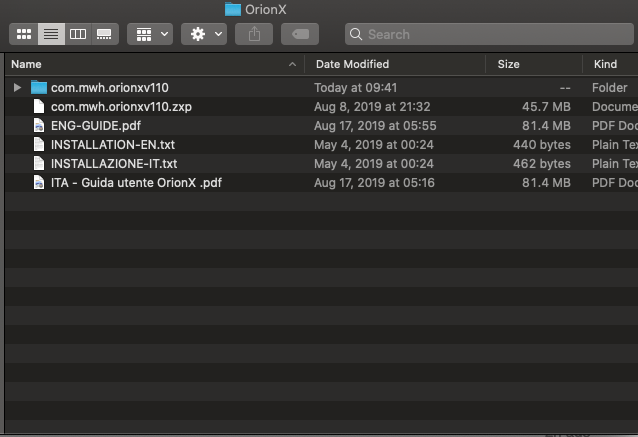Viewport: 638px width, 437px height.
Task: Click the '462 bytes' size value
Action: coord(542,164)
